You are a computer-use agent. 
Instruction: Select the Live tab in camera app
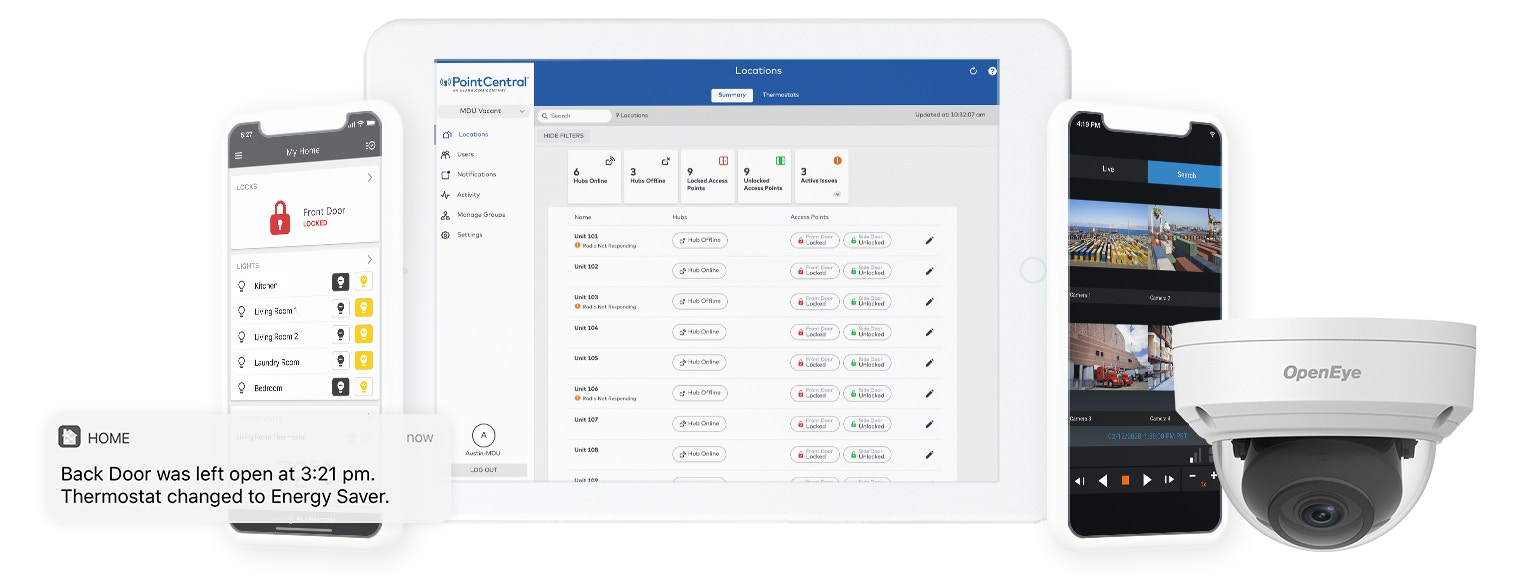point(1108,170)
